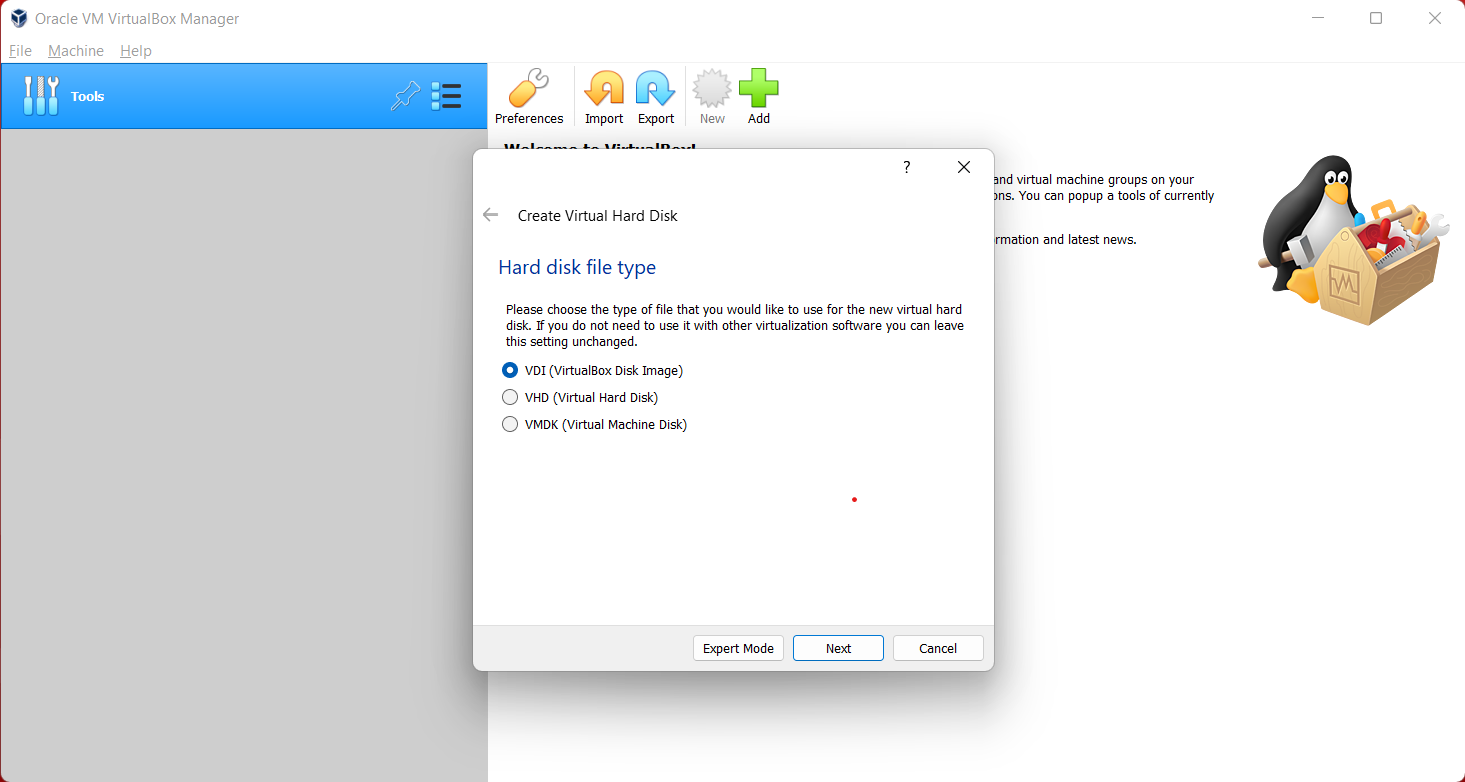Cancel the Create Virtual Hard Disk dialog
Viewport: 1465px width, 782px height.
tap(938, 648)
